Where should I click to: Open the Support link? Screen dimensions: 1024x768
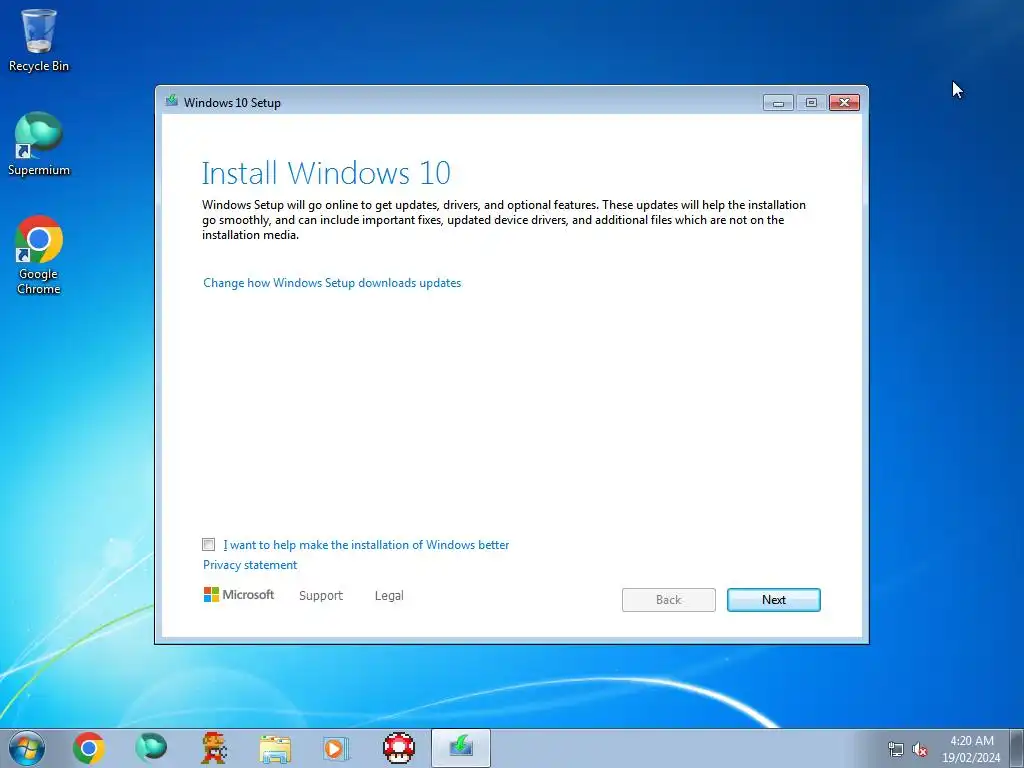pos(321,596)
